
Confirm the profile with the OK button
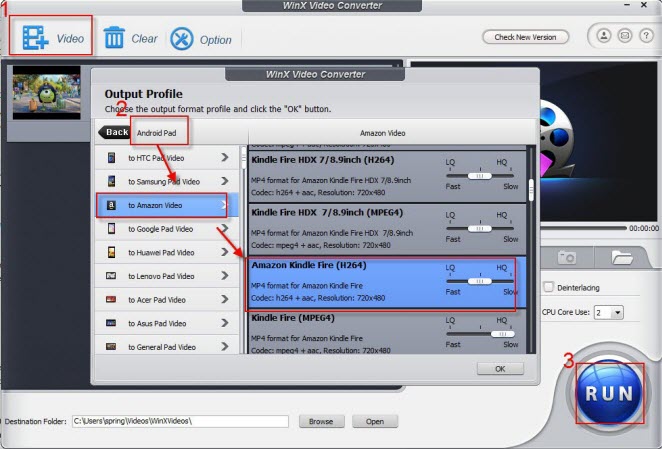pyautogui.click(x=500, y=369)
